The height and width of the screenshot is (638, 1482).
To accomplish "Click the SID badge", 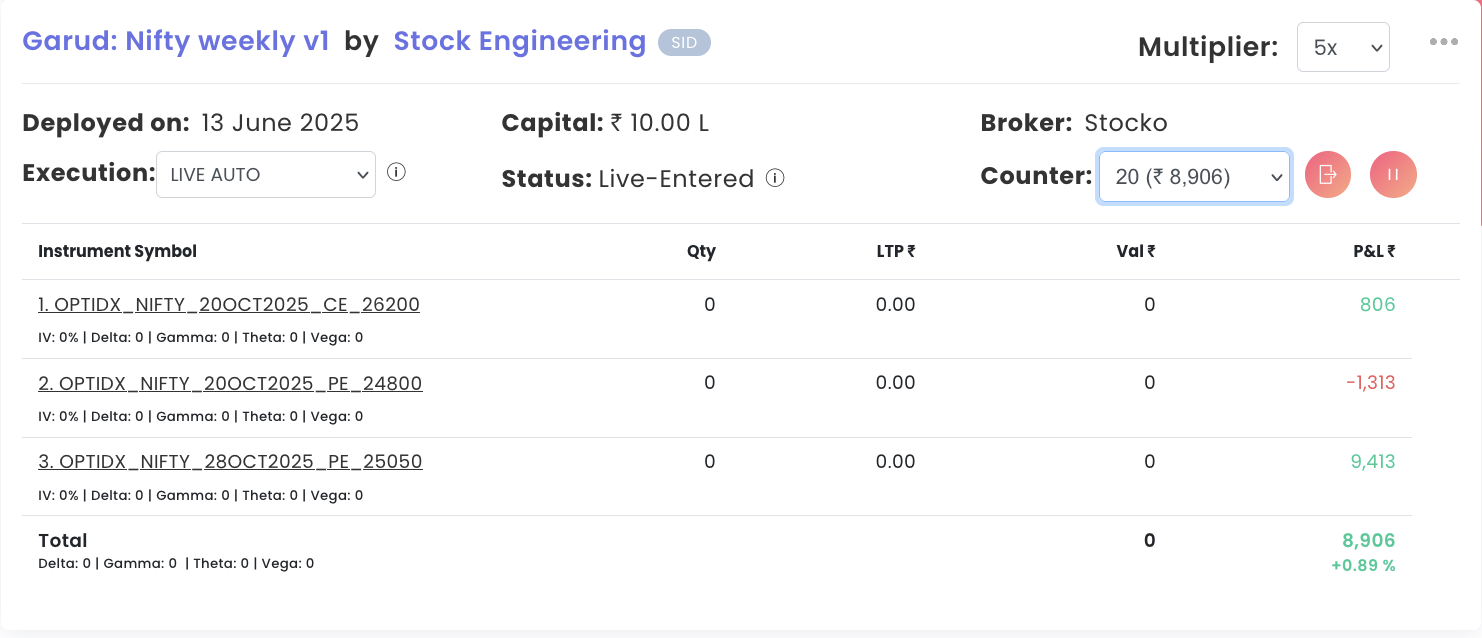I will 684,43.
